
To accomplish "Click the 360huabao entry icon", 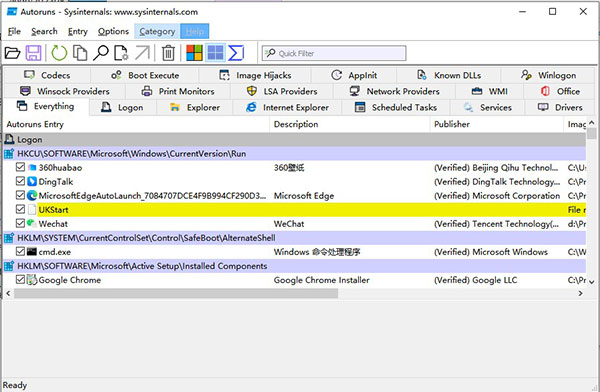I will [32, 168].
